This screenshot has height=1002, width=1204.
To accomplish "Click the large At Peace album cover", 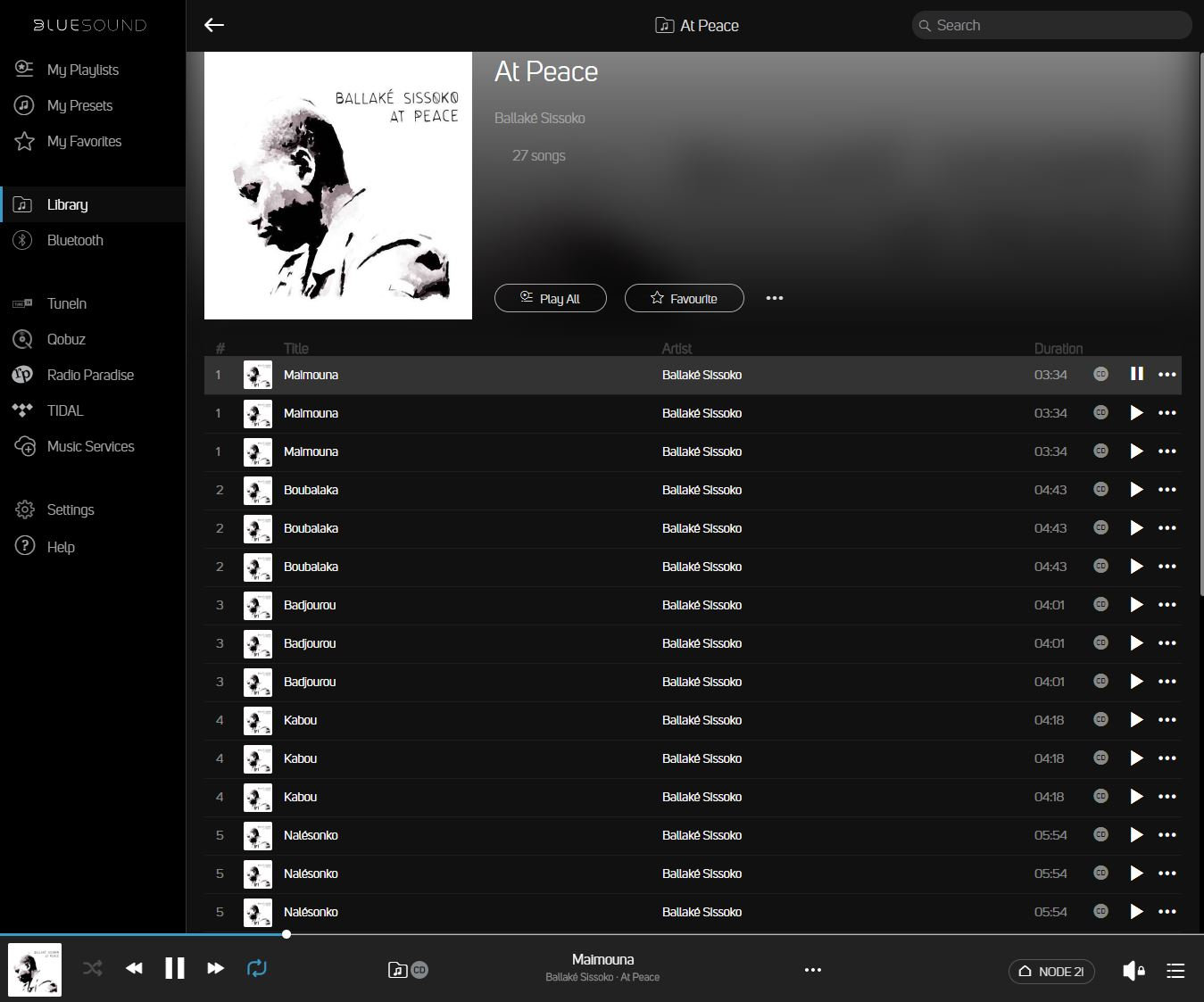I will coord(338,186).
